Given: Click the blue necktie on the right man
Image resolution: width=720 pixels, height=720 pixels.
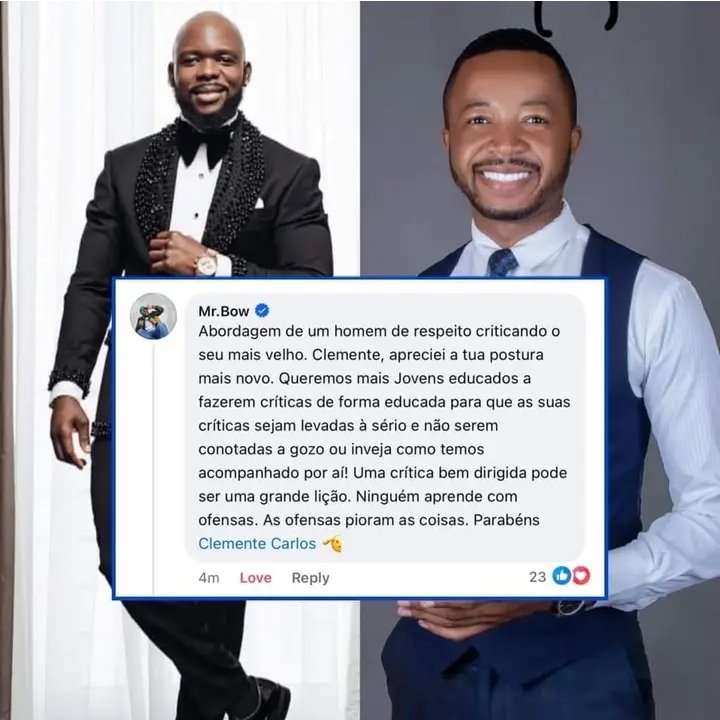Looking at the screenshot, I should (502, 263).
